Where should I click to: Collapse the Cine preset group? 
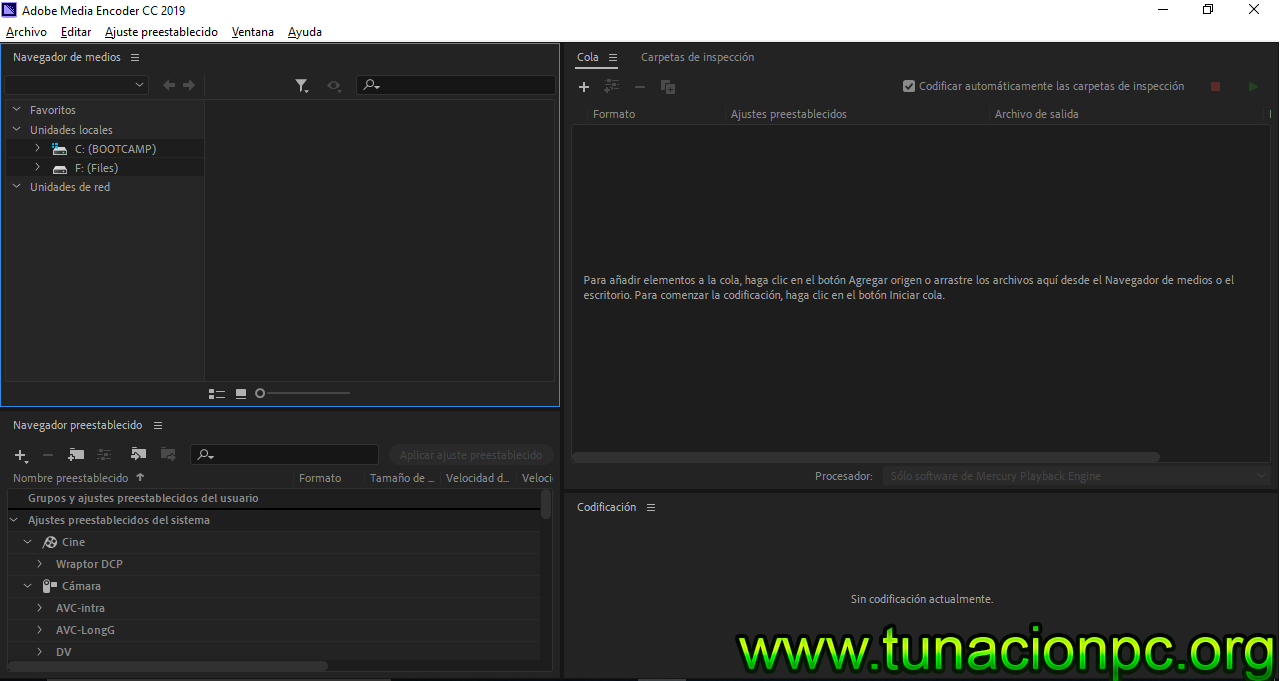click(28, 542)
